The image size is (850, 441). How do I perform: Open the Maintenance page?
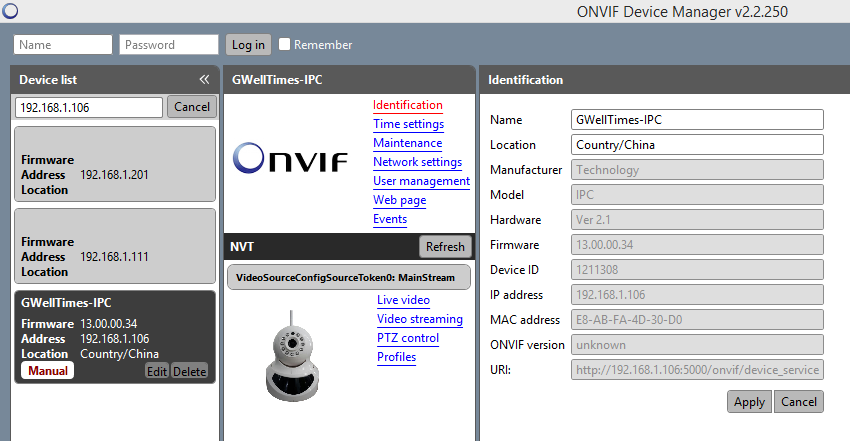click(407, 143)
